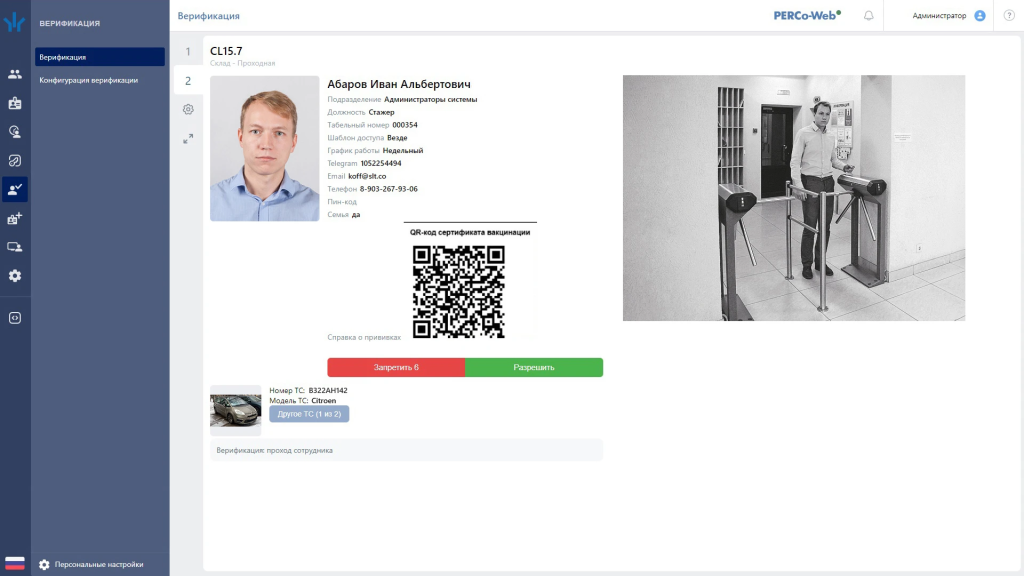
Task: Click the monitoring devices sidebar icon
Action: click(14, 247)
